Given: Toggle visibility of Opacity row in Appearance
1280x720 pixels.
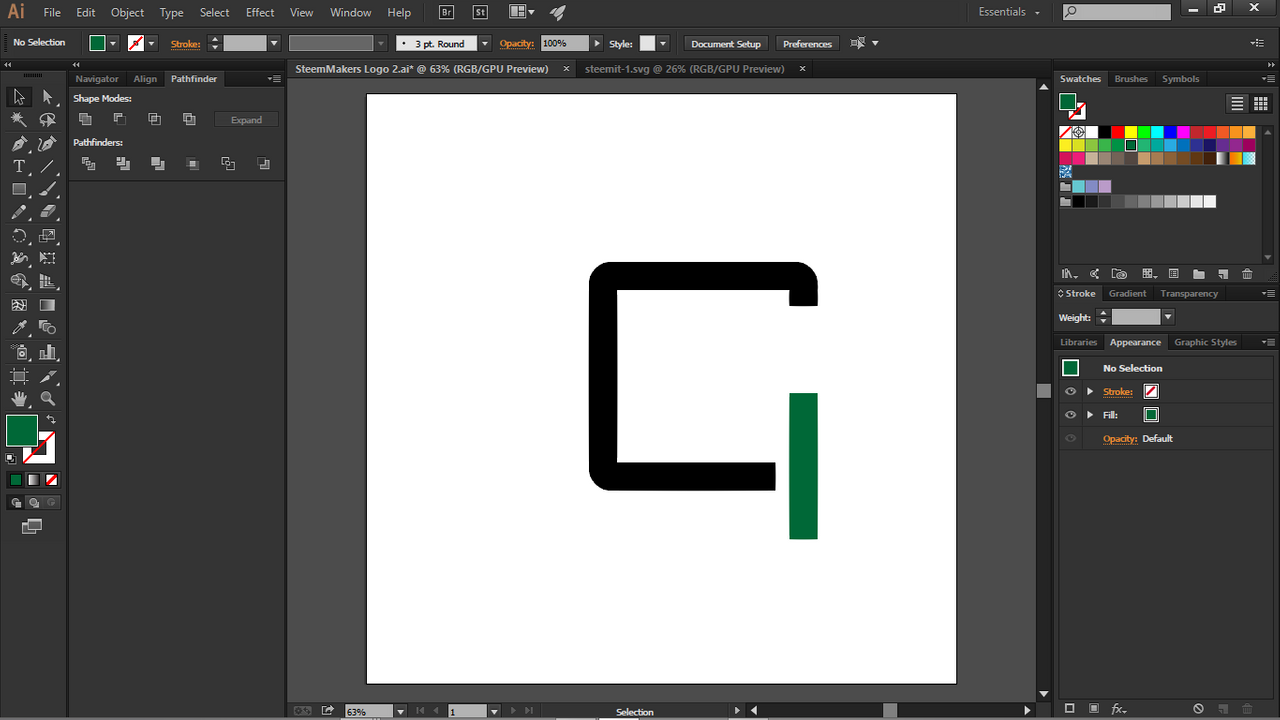Looking at the screenshot, I should (1071, 439).
